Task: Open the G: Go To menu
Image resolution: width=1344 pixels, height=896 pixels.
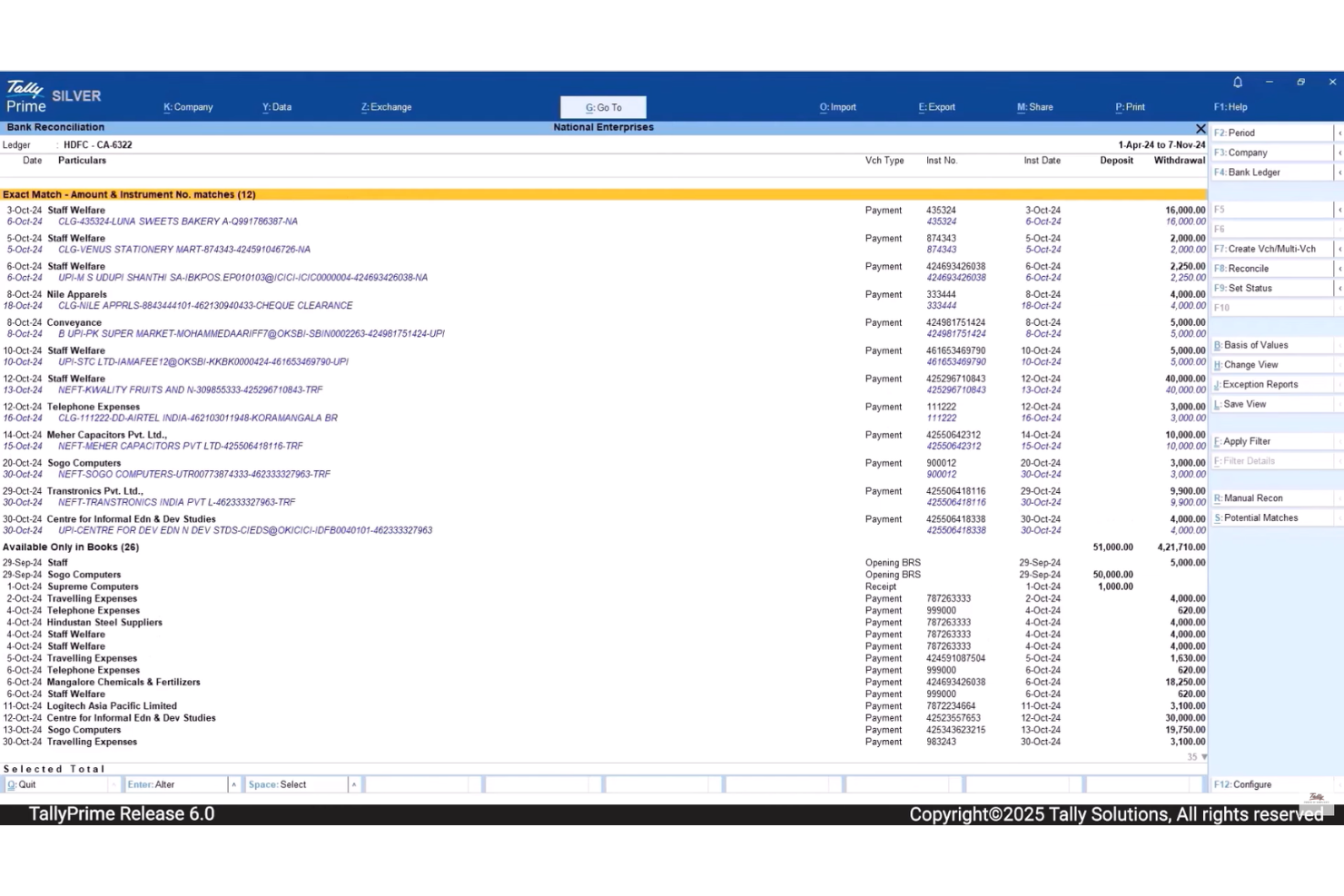Action: [x=603, y=106]
